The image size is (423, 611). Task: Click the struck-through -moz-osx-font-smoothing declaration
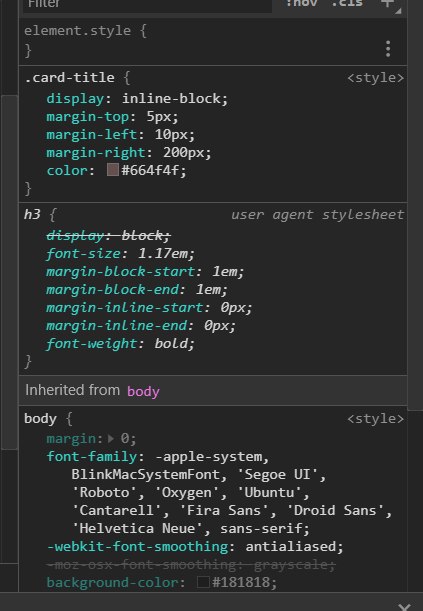pyautogui.click(x=190, y=564)
